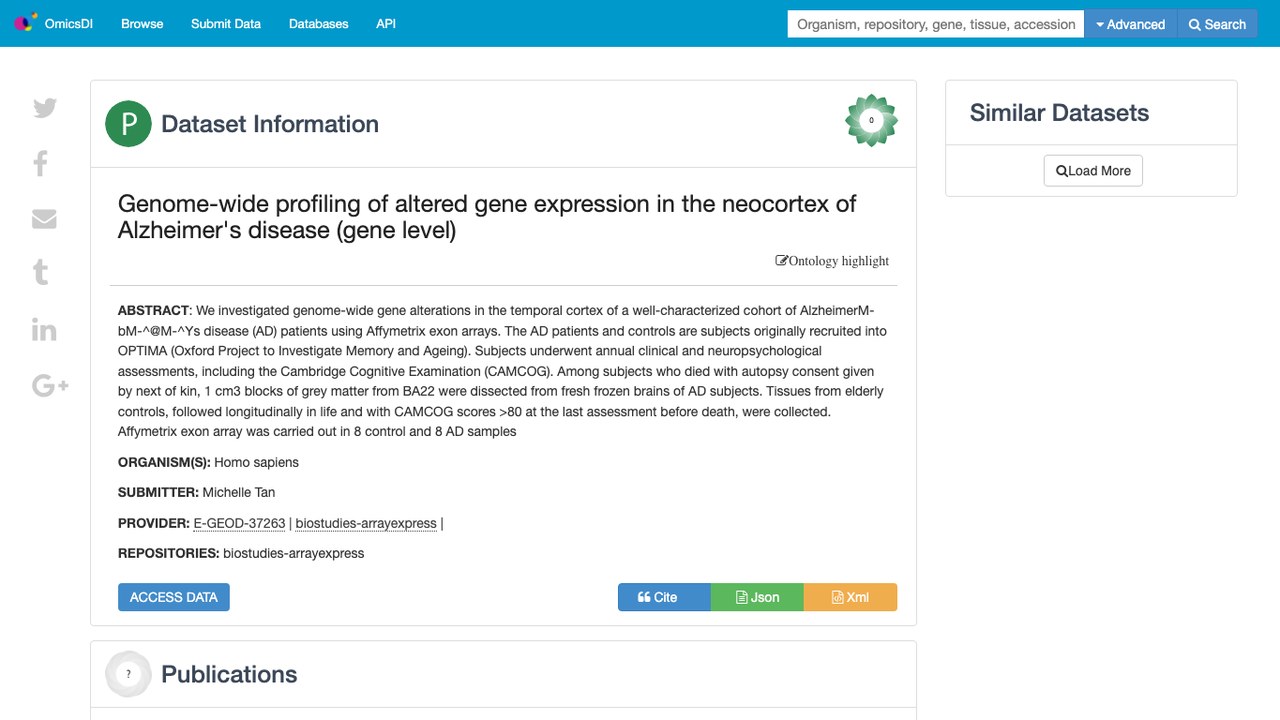Click the submitter name Michelle Tan
This screenshot has height=720, width=1280.
pos(239,492)
